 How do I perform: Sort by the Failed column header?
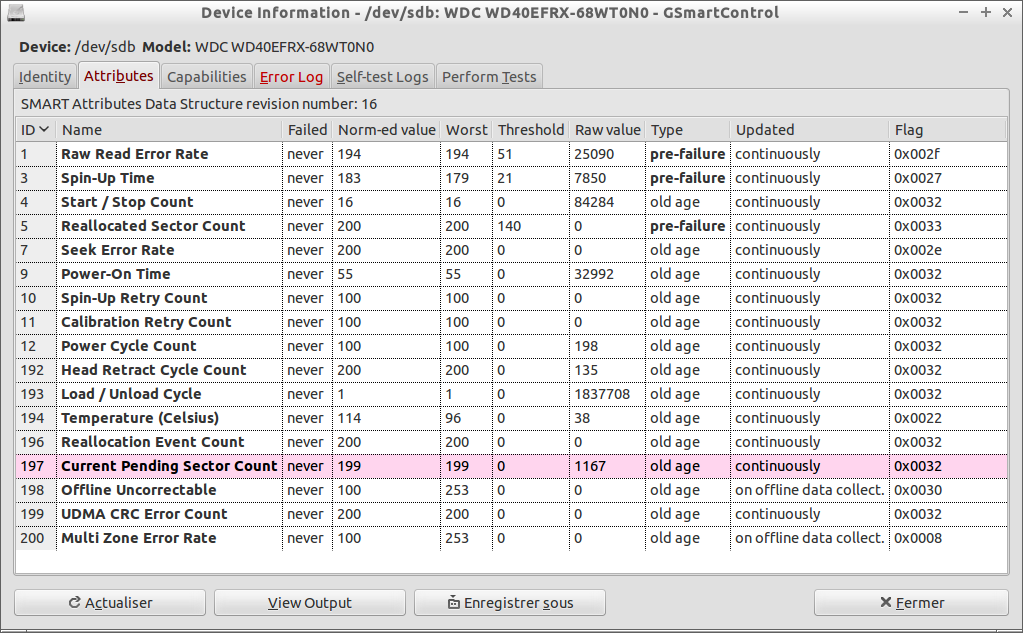(307, 130)
